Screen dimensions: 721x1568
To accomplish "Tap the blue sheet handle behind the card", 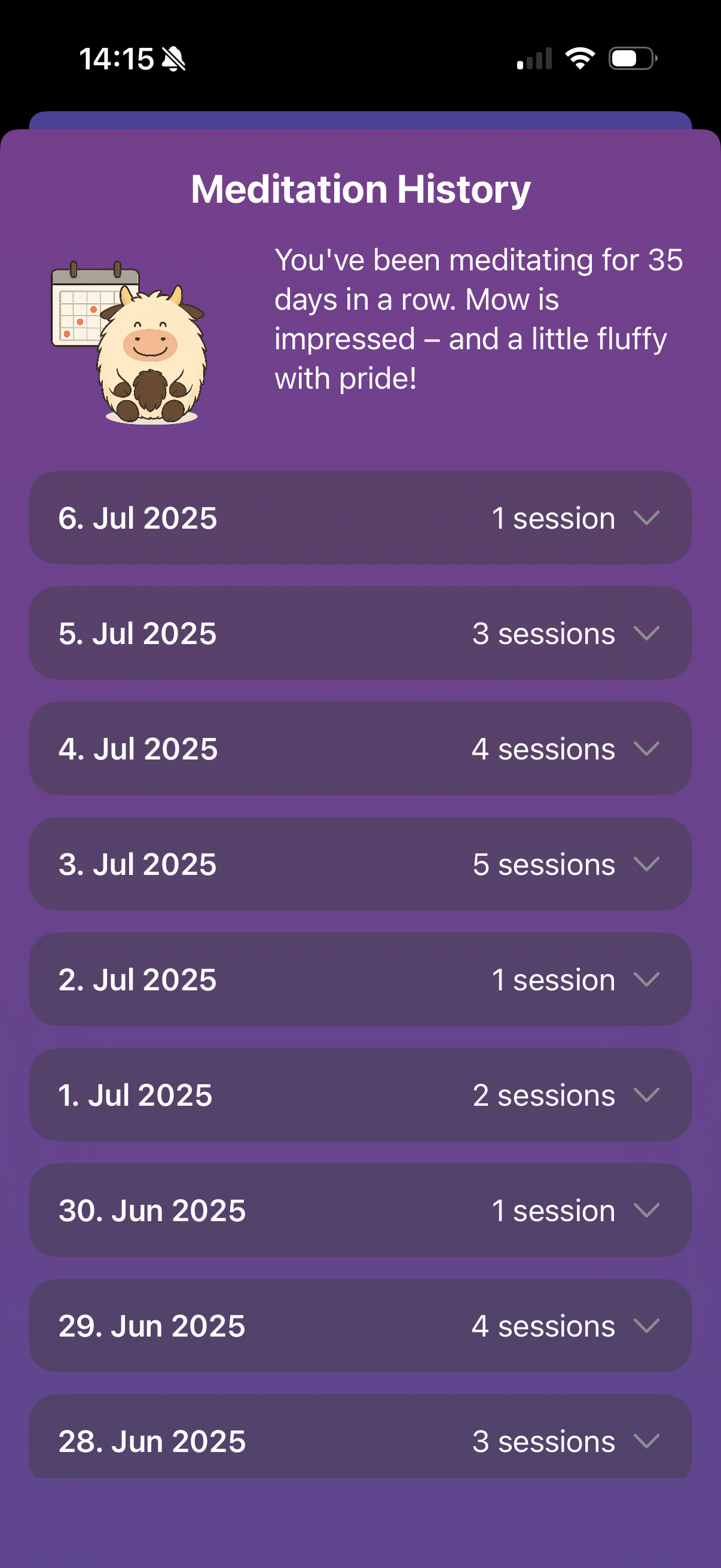I will point(360,120).
